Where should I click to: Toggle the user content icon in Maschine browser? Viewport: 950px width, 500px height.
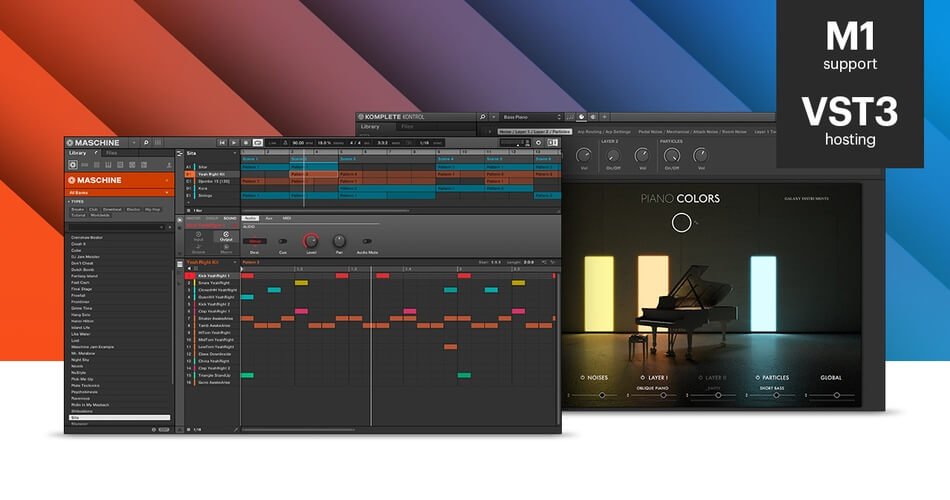click(x=168, y=164)
